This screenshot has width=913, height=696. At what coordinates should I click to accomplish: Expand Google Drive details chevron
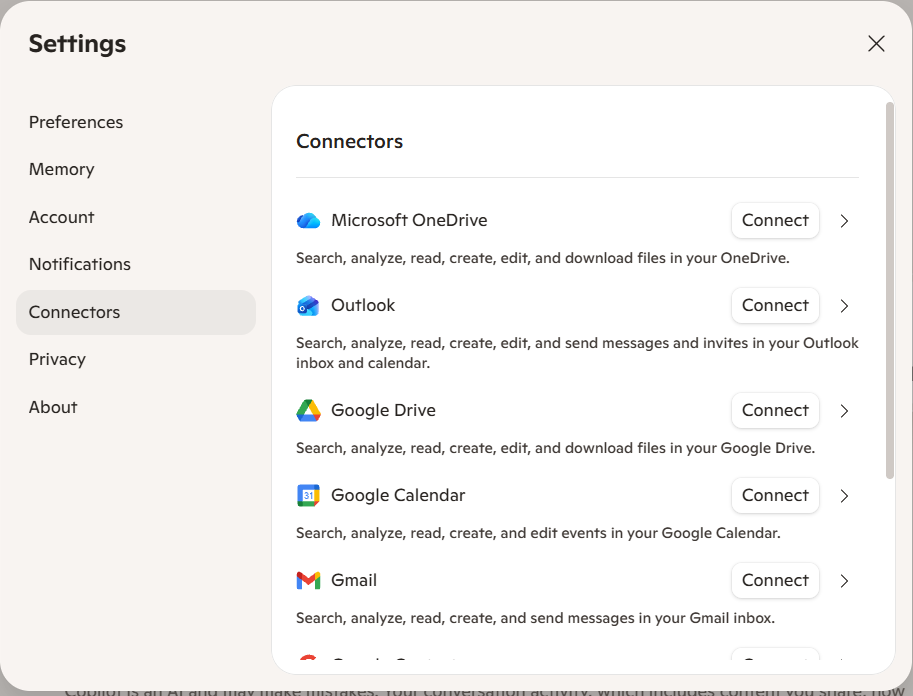click(844, 411)
